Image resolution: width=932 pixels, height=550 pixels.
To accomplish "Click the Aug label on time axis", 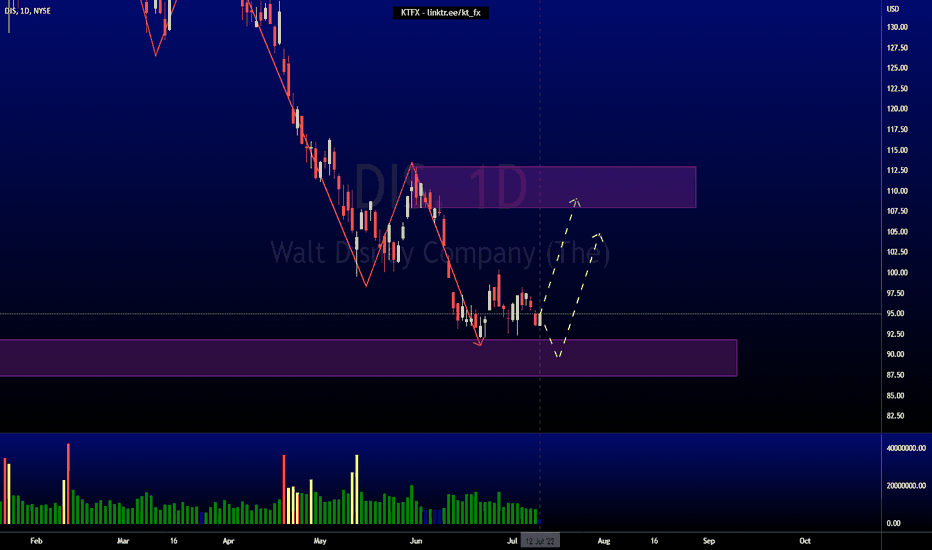I will point(604,541).
